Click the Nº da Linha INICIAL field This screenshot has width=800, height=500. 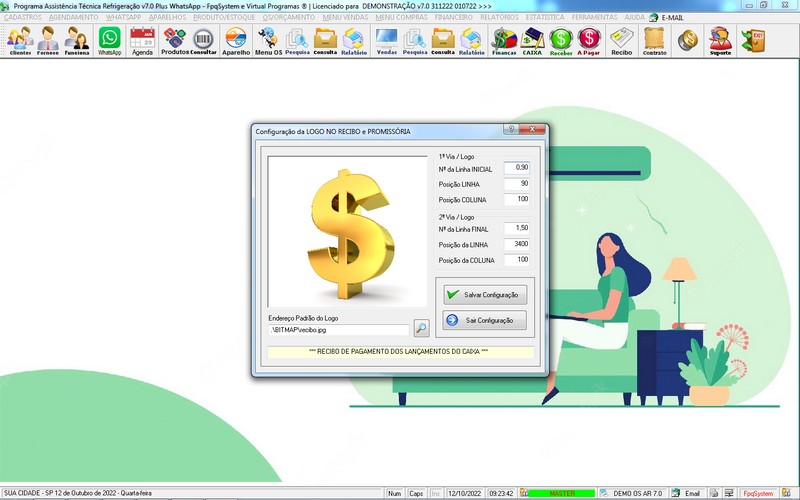tap(516, 168)
